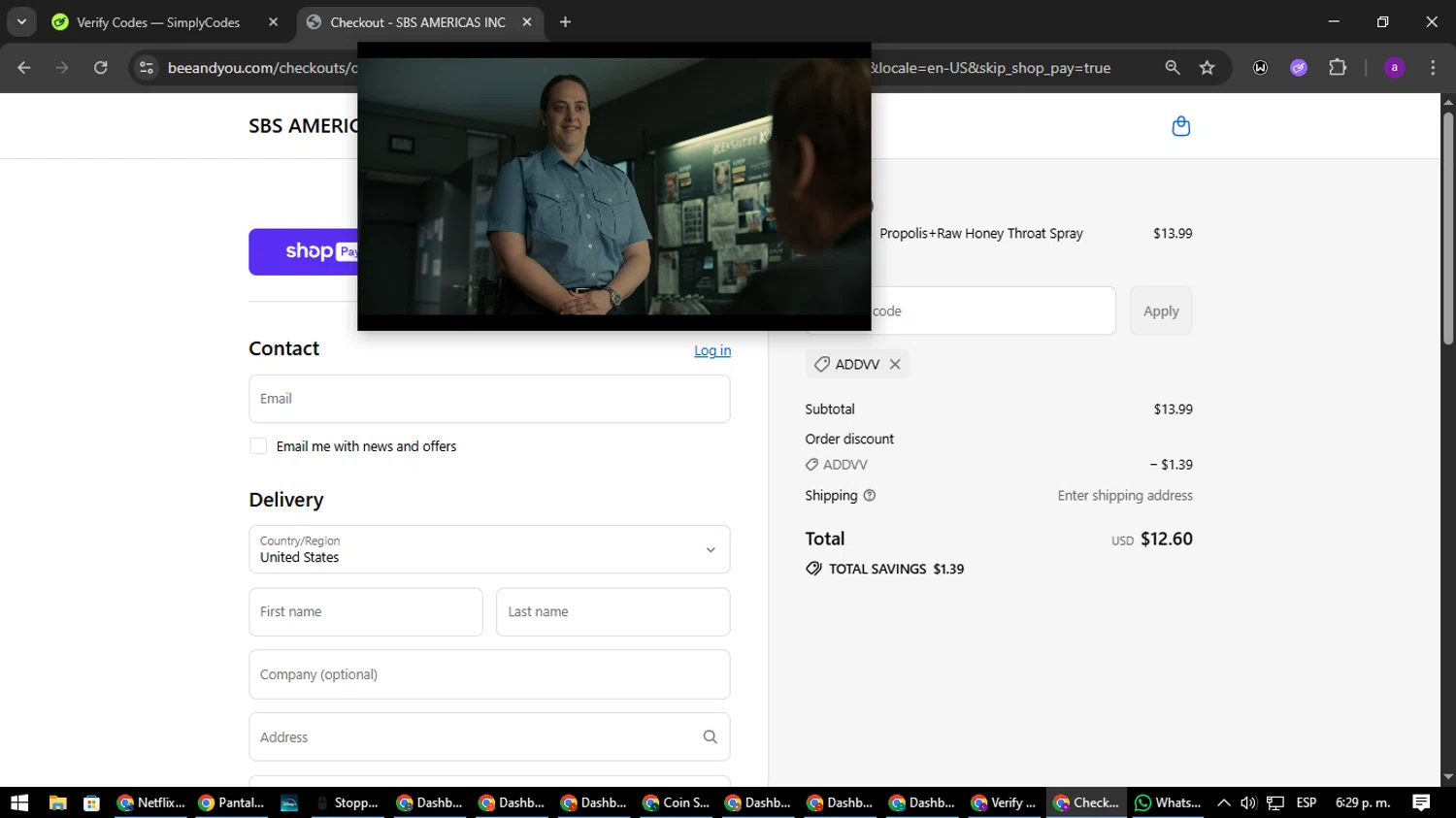
Task: Open the tab search dropdown arrow
Action: [x=21, y=22]
